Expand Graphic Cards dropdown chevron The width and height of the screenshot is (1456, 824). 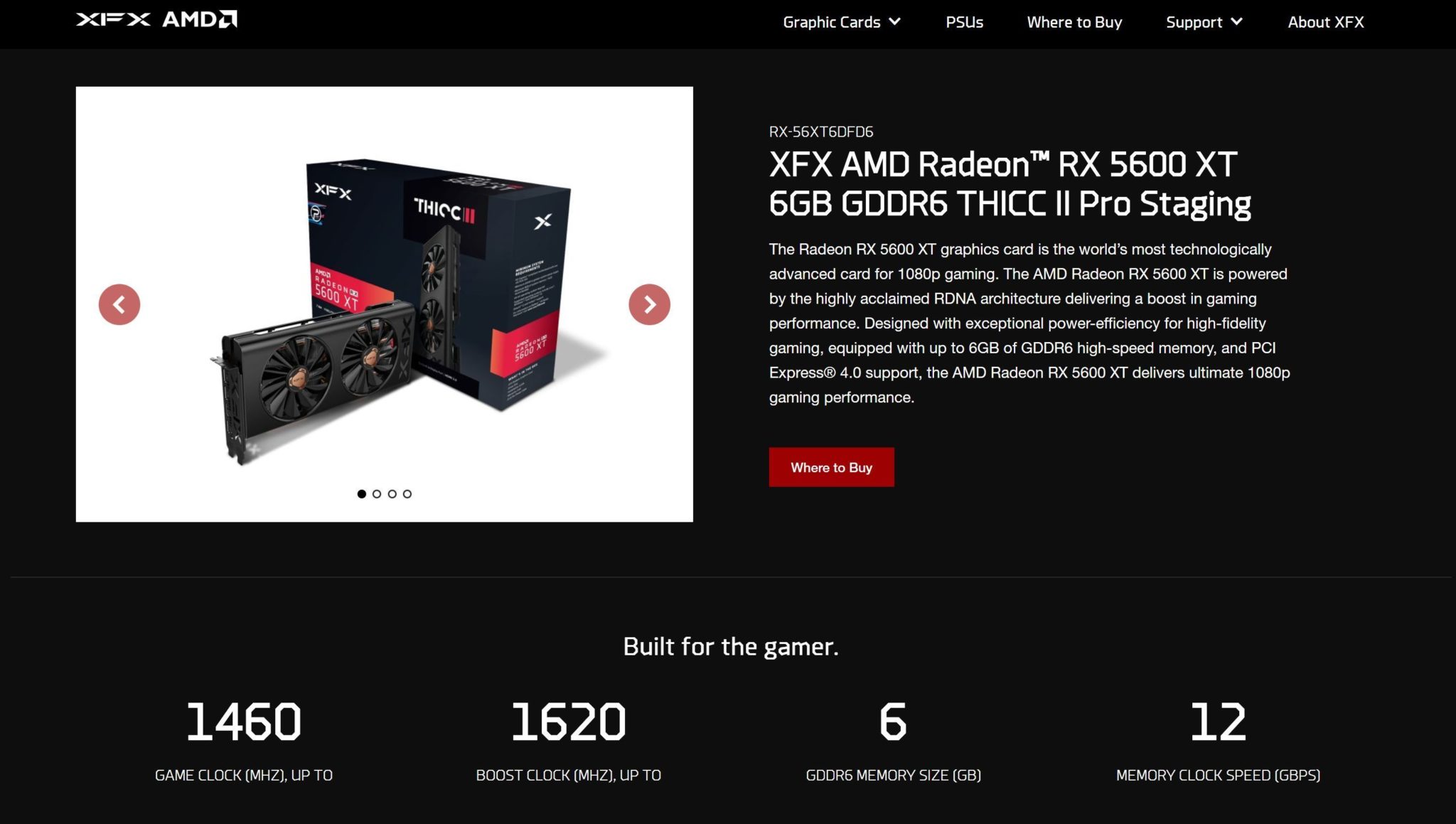click(895, 22)
